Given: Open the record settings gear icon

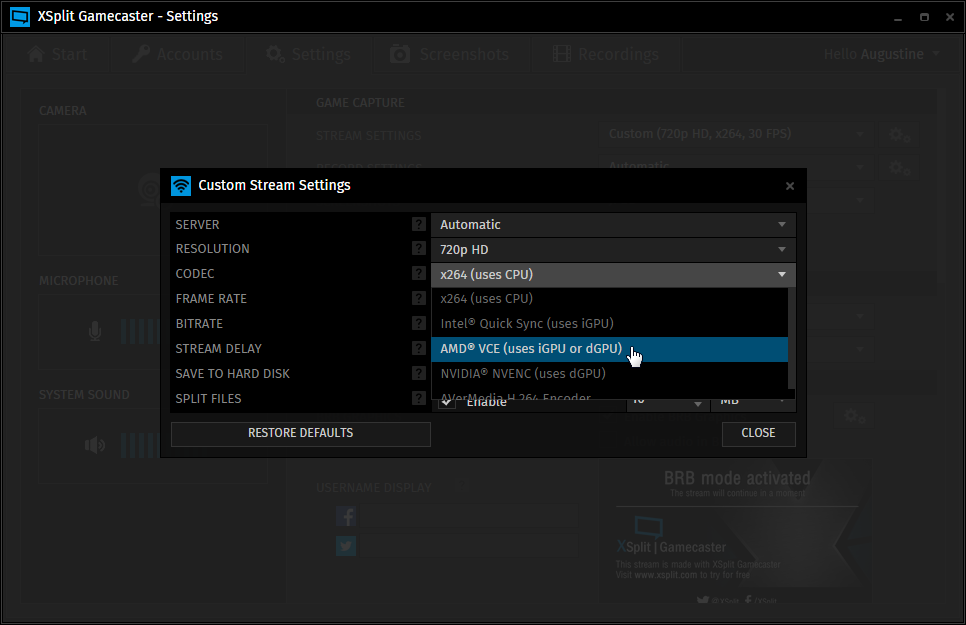Looking at the screenshot, I should tap(899, 167).
